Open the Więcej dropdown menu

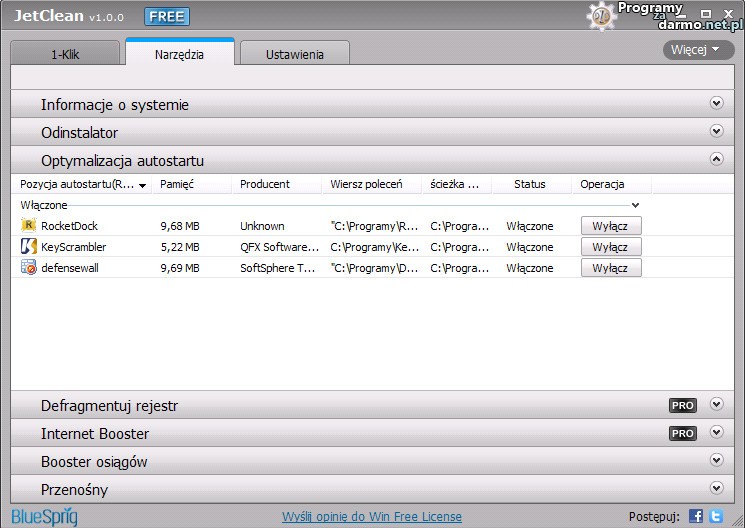pos(697,49)
